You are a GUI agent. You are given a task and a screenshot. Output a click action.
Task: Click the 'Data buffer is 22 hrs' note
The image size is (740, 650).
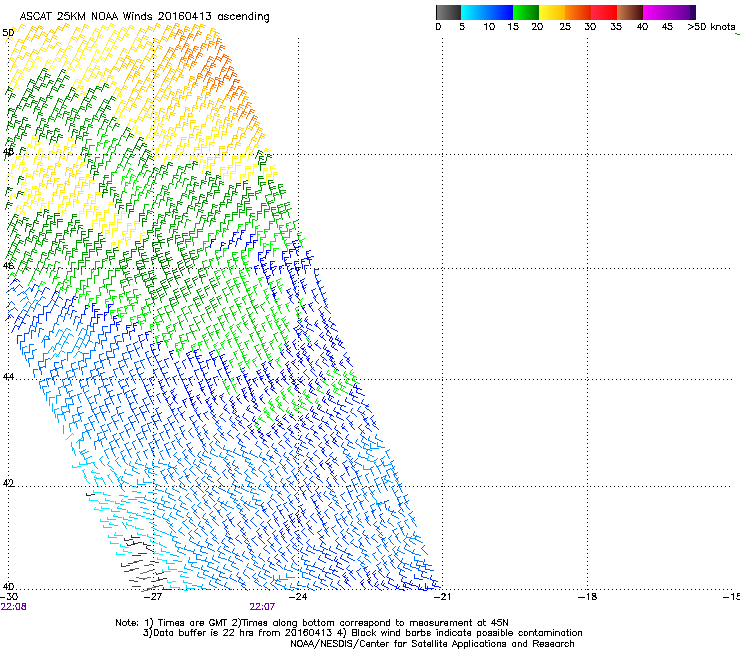click(x=362, y=633)
